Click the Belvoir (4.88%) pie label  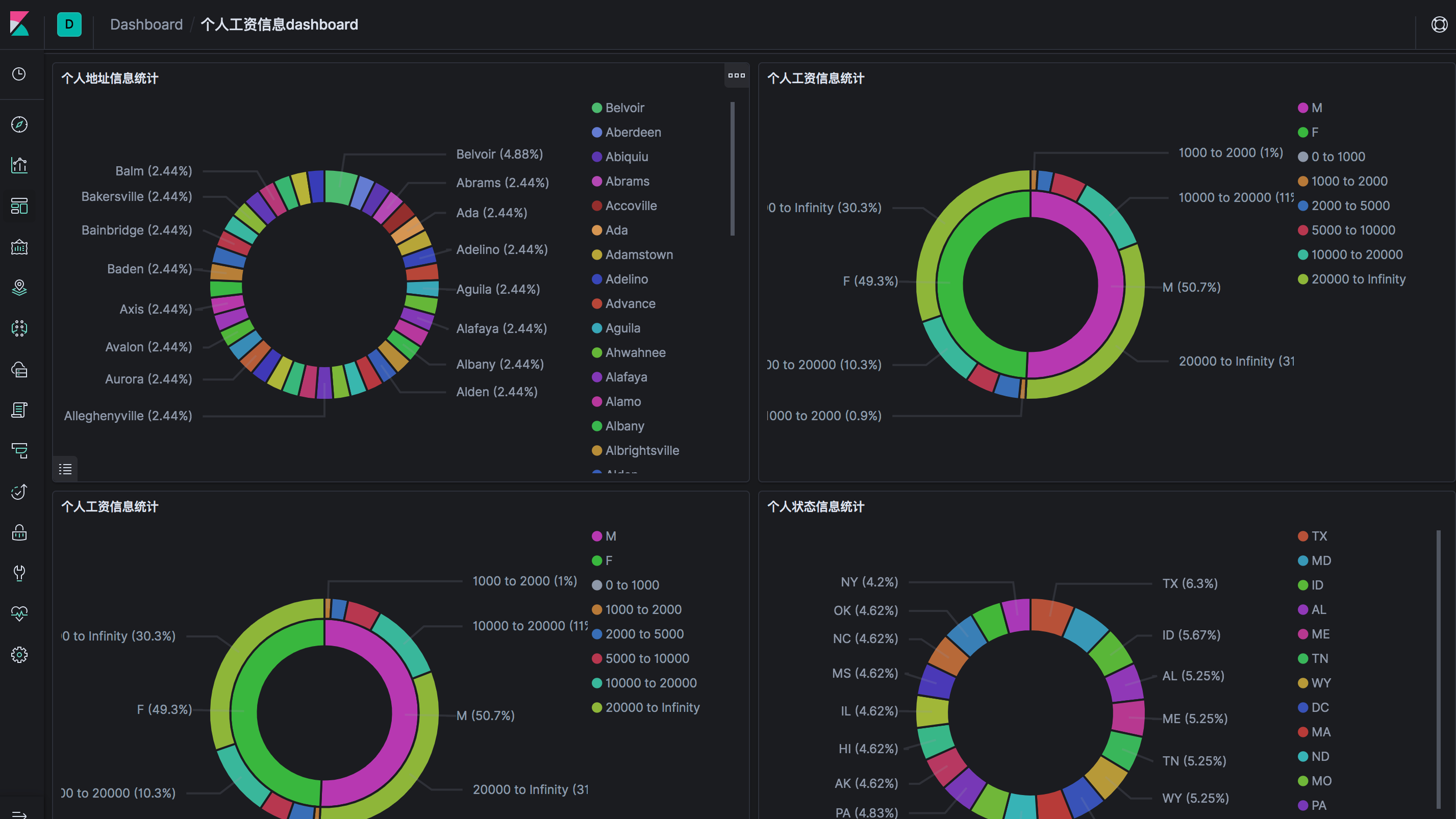[499, 154]
